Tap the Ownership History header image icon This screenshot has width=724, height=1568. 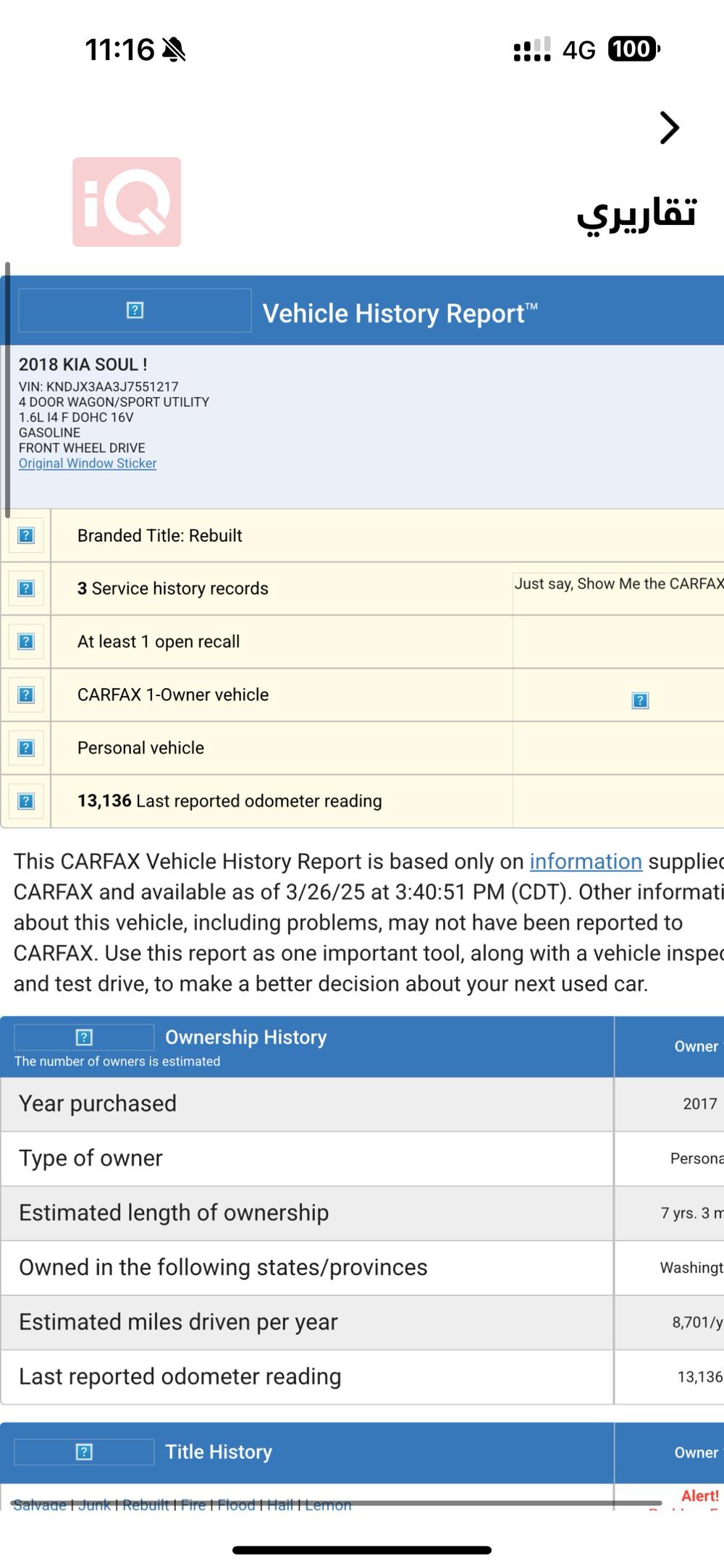pyautogui.click(x=84, y=1038)
